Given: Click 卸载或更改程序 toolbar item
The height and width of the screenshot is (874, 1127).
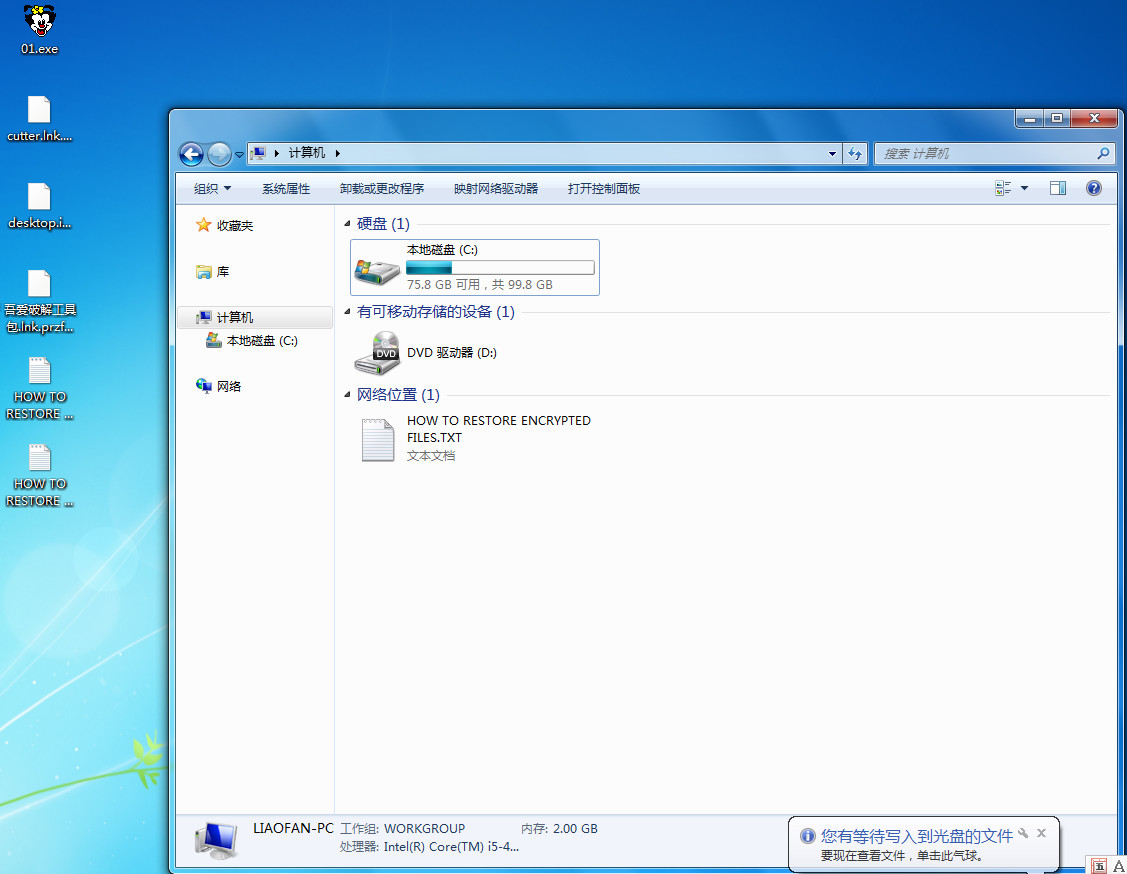Looking at the screenshot, I should coord(382,188).
